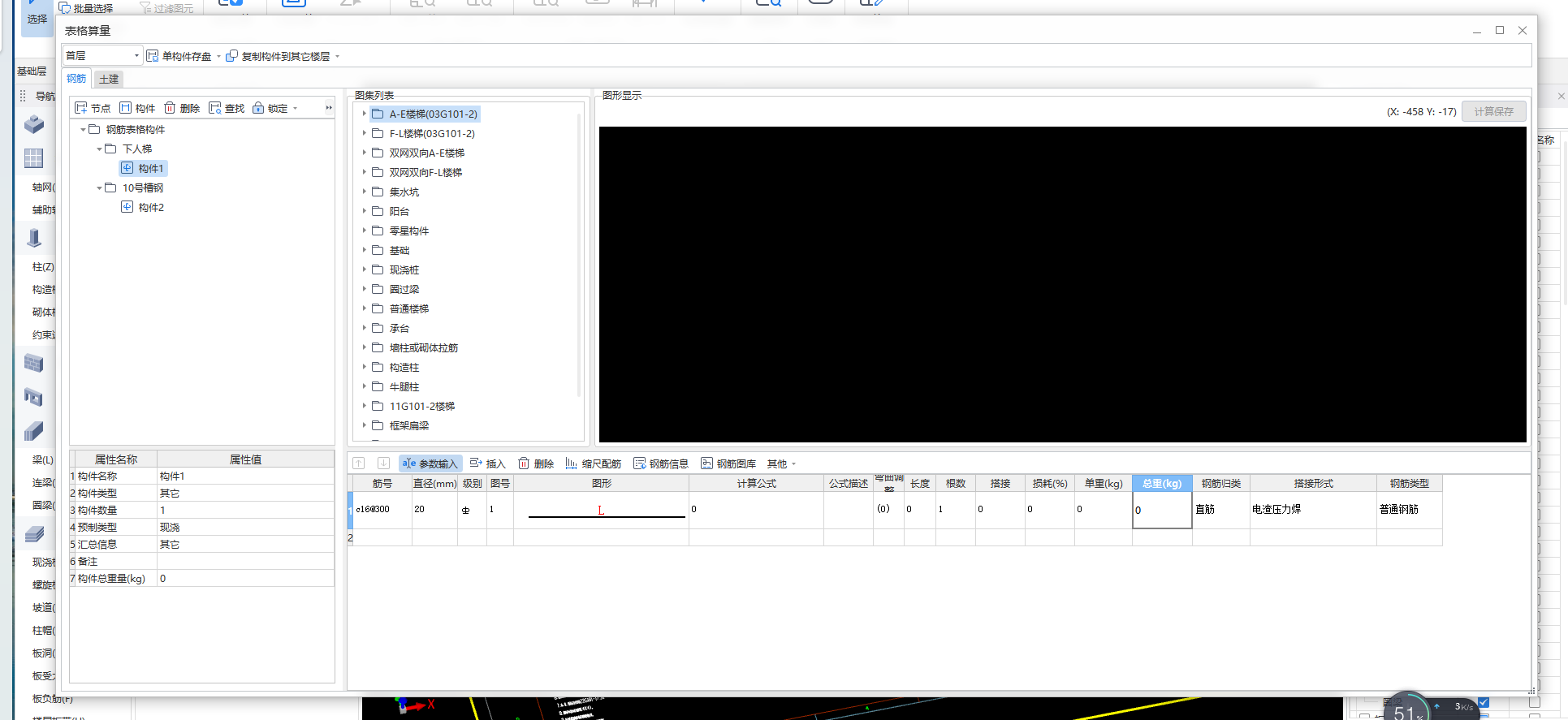Expand toolbar overflow chevron beside 锁定
1568x720 pixels.
click(x=329, y=108)
